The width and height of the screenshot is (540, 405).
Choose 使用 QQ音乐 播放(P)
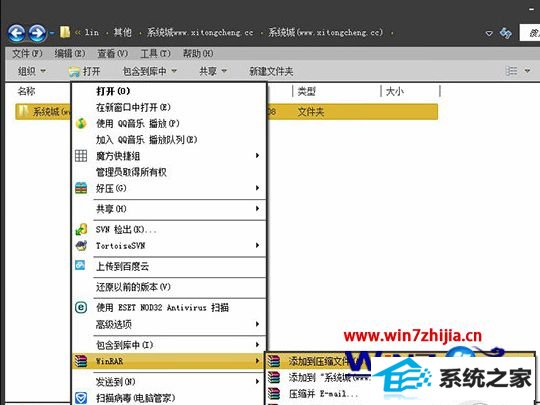(x=169, y=123)
